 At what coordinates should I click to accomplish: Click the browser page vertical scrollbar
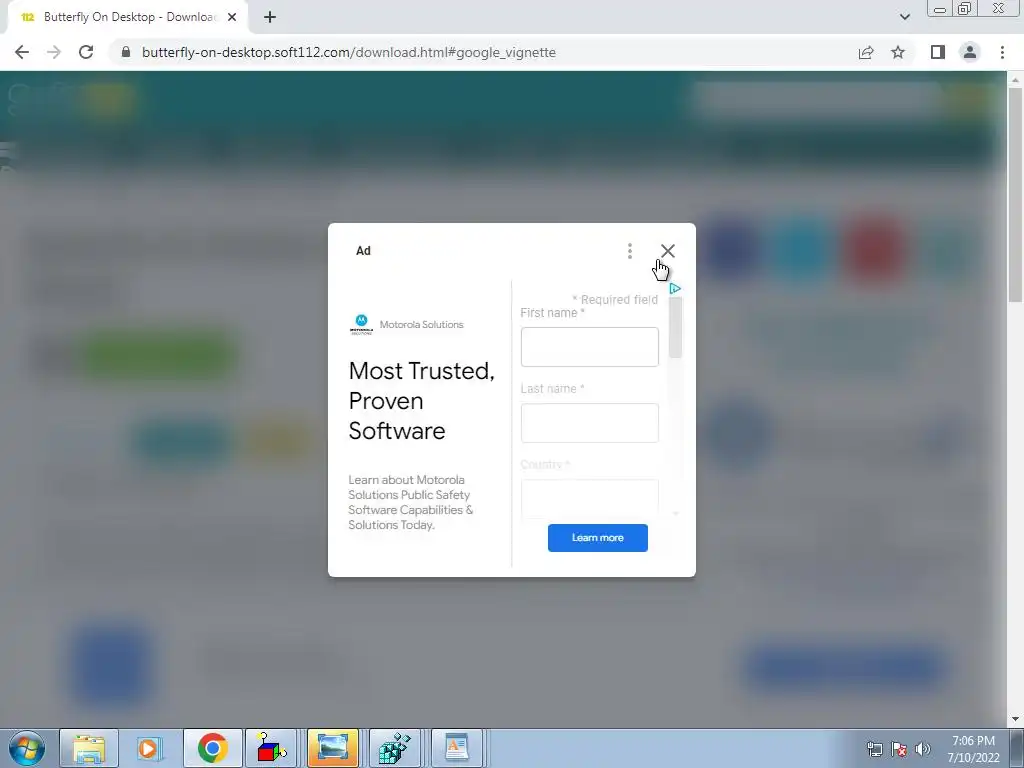coord(1015,195)
